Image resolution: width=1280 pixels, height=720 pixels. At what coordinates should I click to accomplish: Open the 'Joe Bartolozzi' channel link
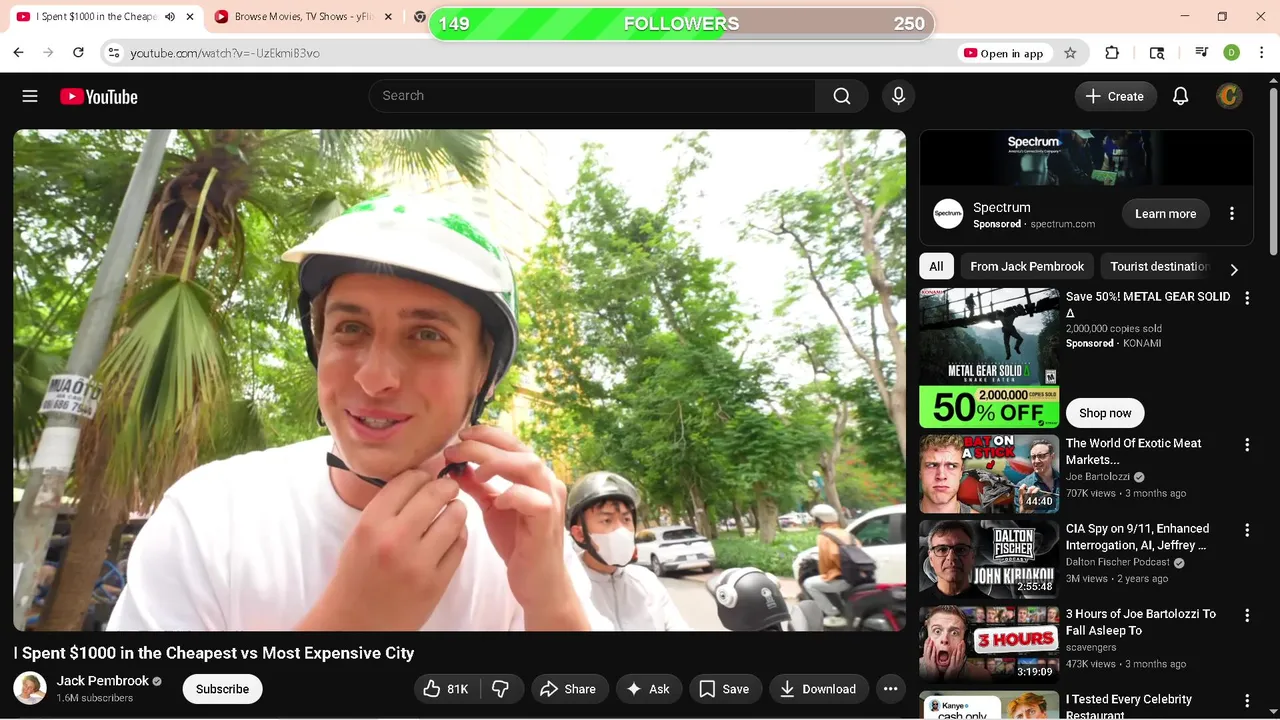click(x=1098, y=477)
